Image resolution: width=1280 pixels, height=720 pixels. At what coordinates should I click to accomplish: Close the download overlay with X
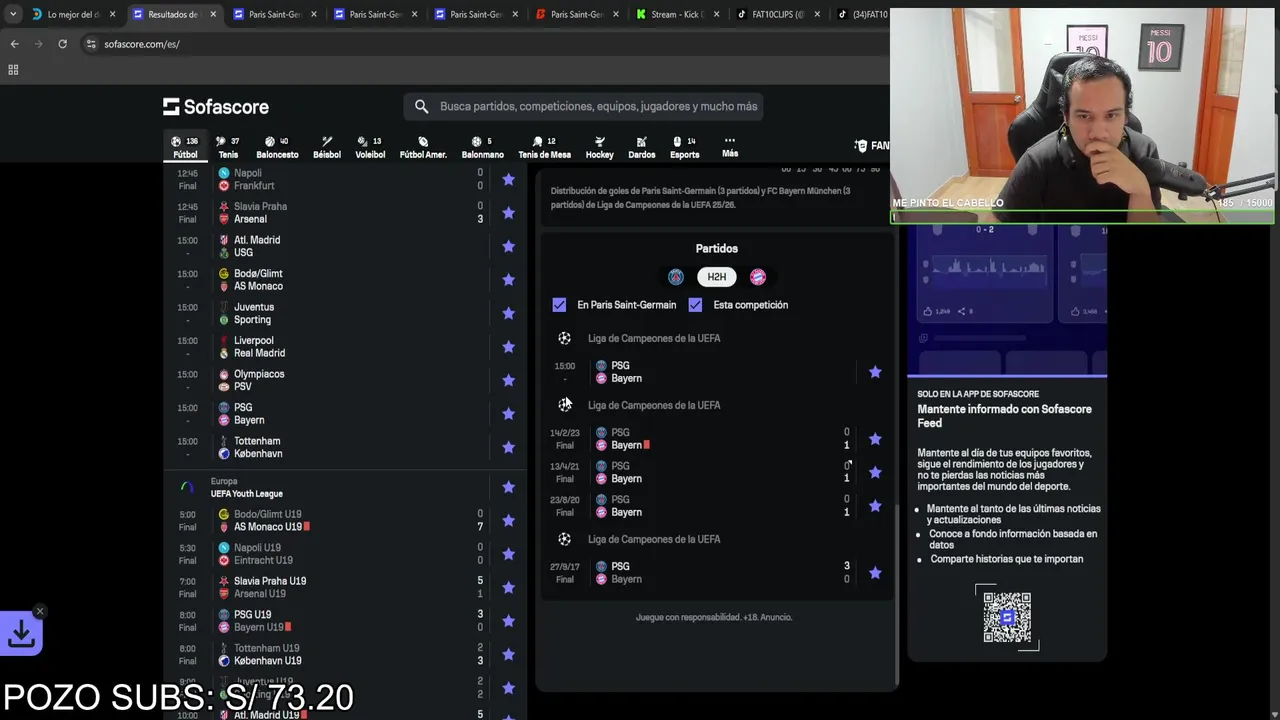[x=40, y=611]
